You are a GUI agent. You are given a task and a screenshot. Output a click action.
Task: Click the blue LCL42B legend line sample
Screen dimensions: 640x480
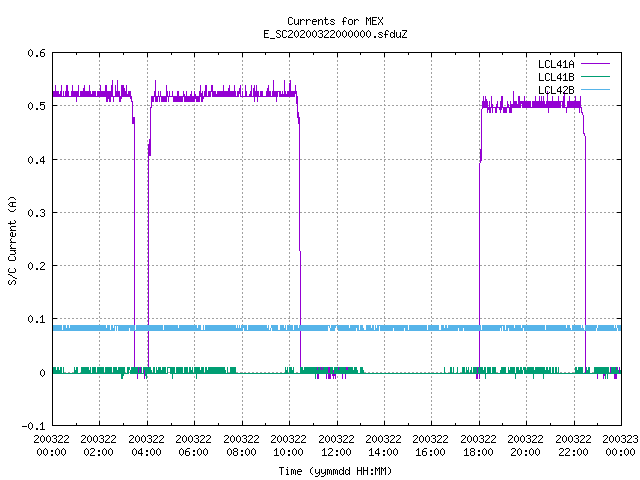coord(595,90)
